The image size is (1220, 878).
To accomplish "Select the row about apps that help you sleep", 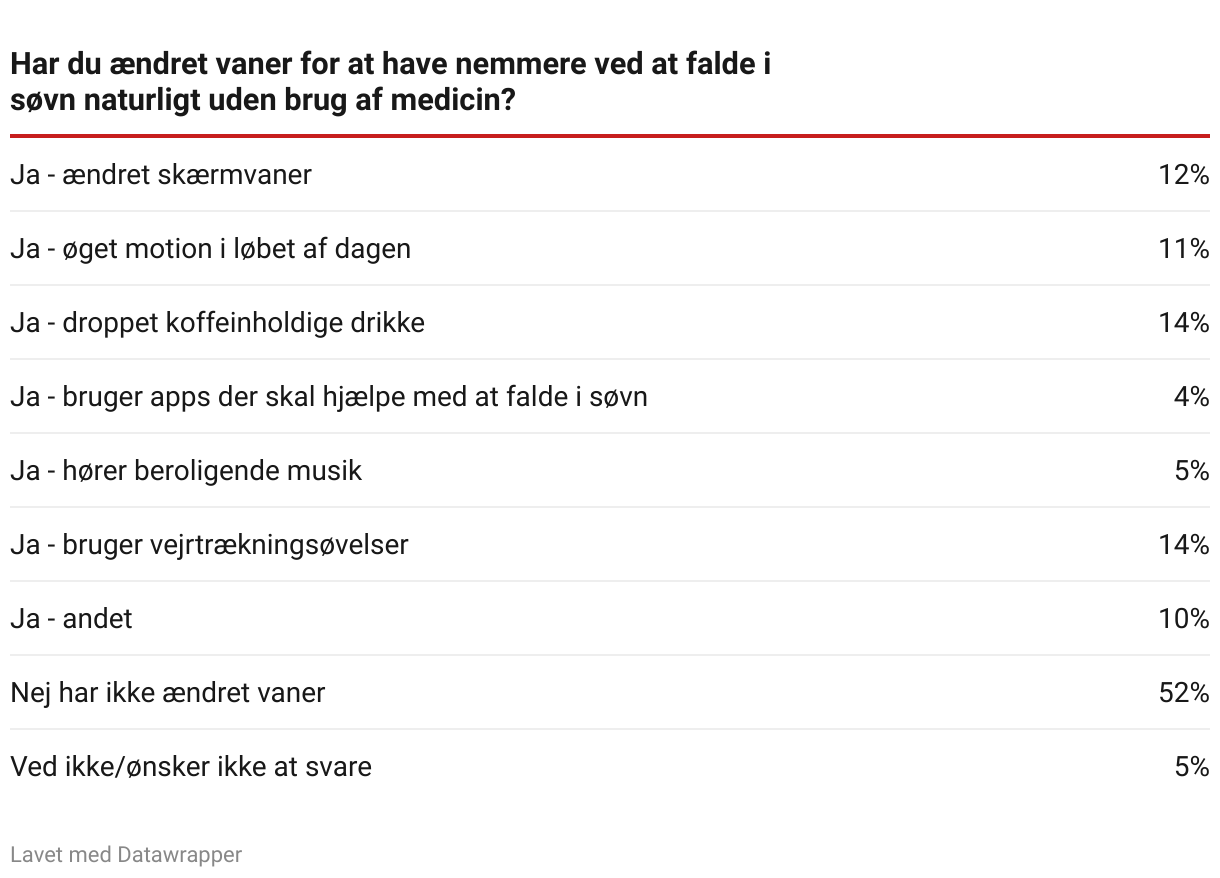I will point(610,396).
